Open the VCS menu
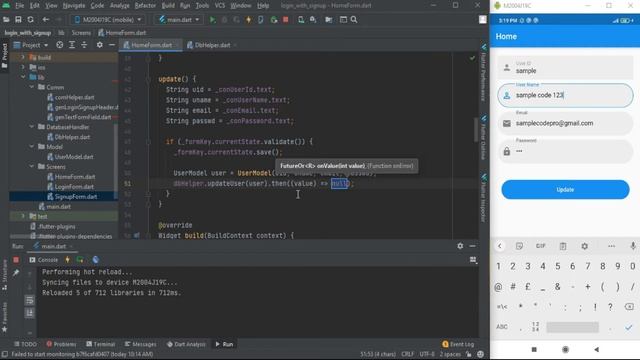640x360 pixels. (220, 6)
